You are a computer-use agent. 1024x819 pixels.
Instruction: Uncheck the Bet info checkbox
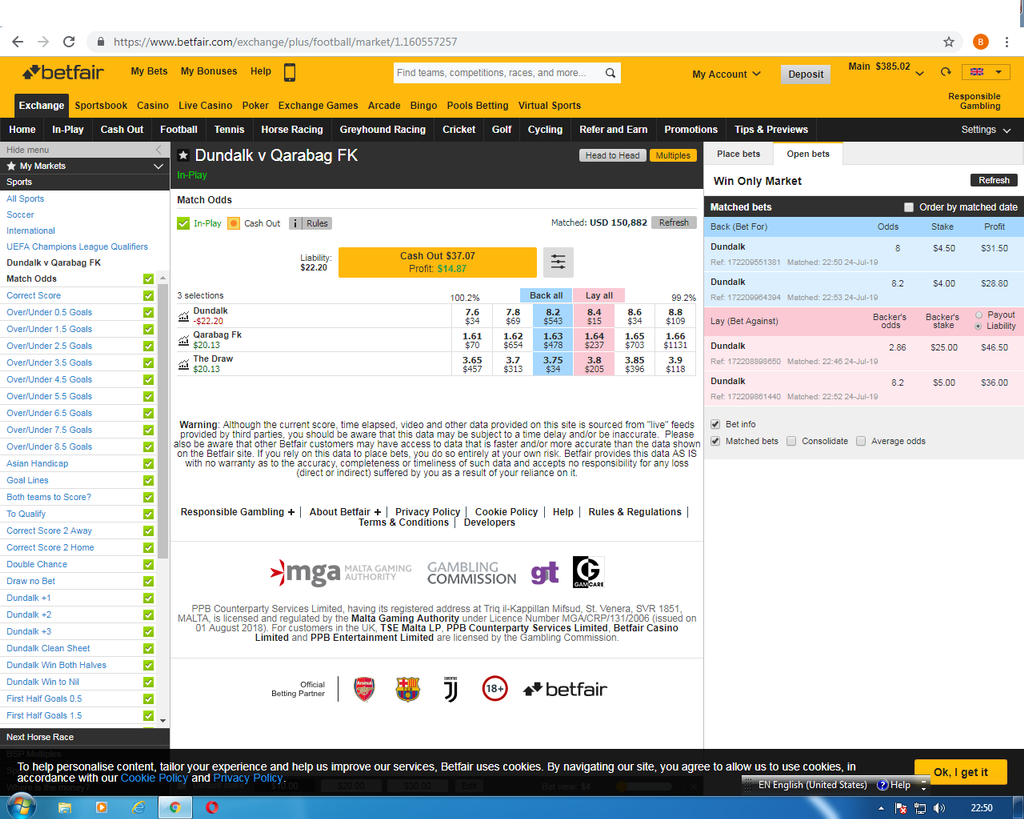715,424
